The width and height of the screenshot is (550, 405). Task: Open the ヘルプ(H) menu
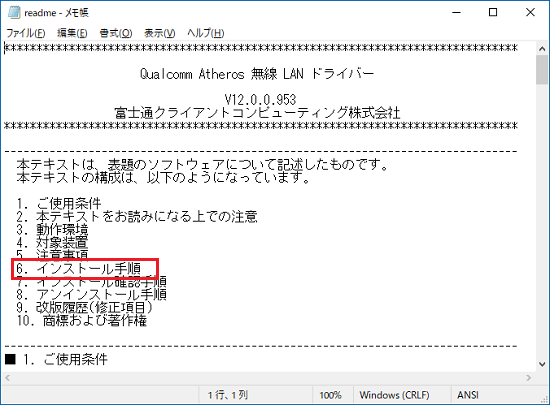point(206,33)
